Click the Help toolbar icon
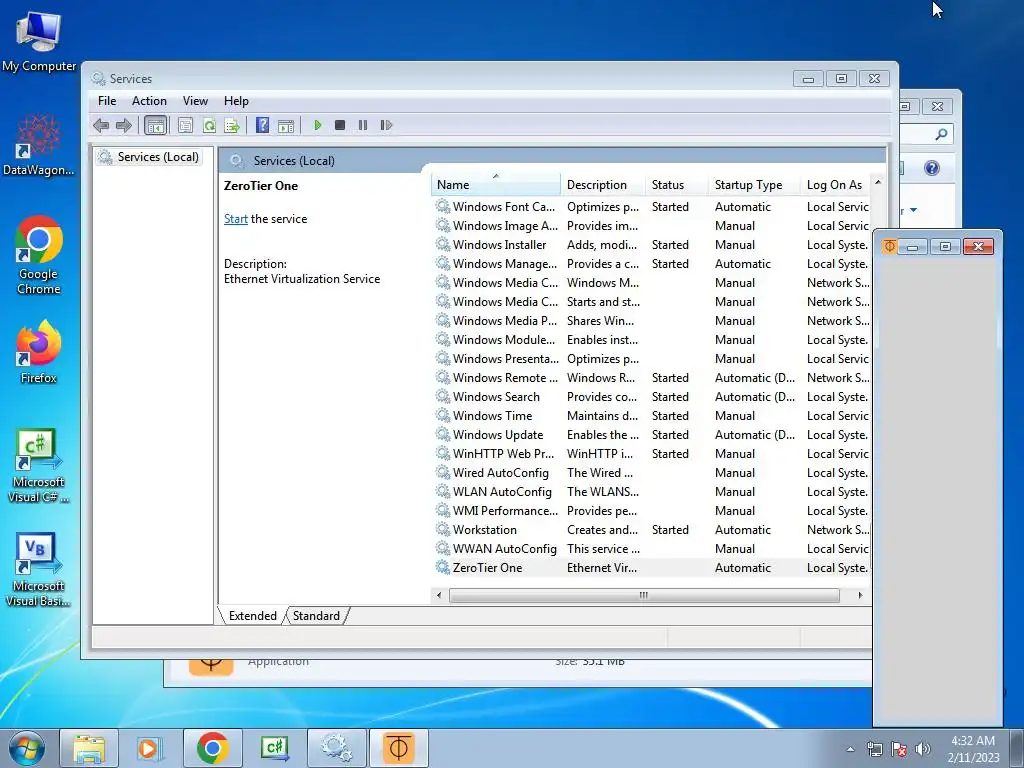 (263, 125)
